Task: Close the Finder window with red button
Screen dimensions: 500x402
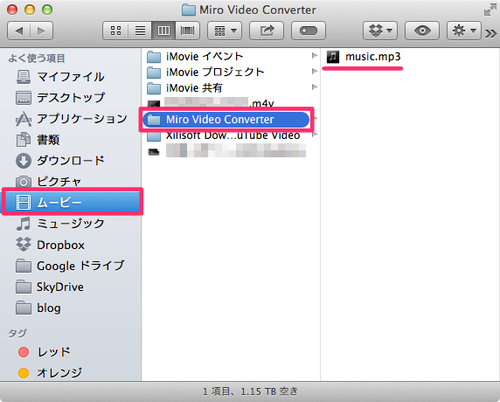Action: [x=12, y=10]
